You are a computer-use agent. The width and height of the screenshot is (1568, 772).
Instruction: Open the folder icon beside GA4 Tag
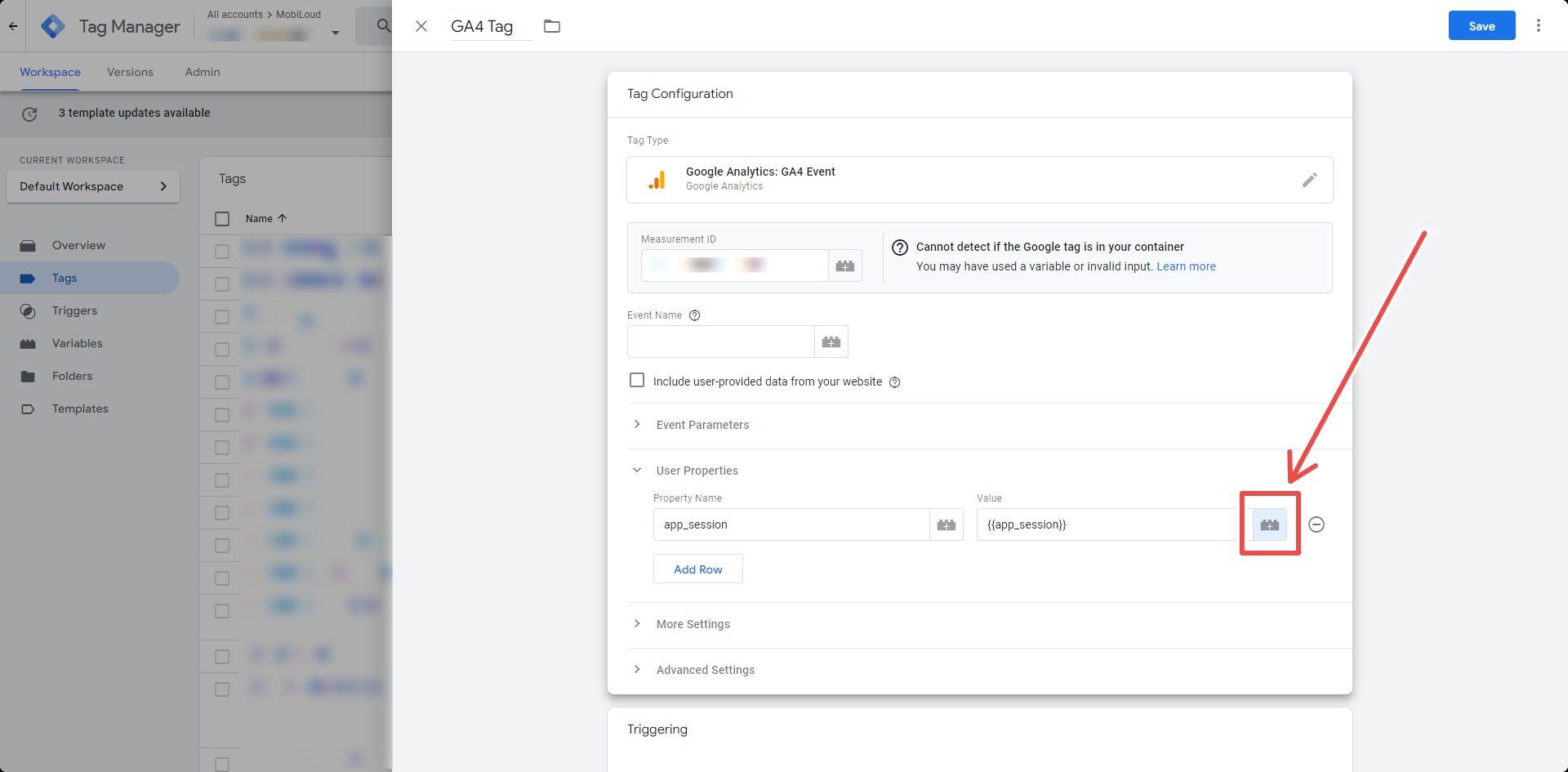tap(552, 26)
